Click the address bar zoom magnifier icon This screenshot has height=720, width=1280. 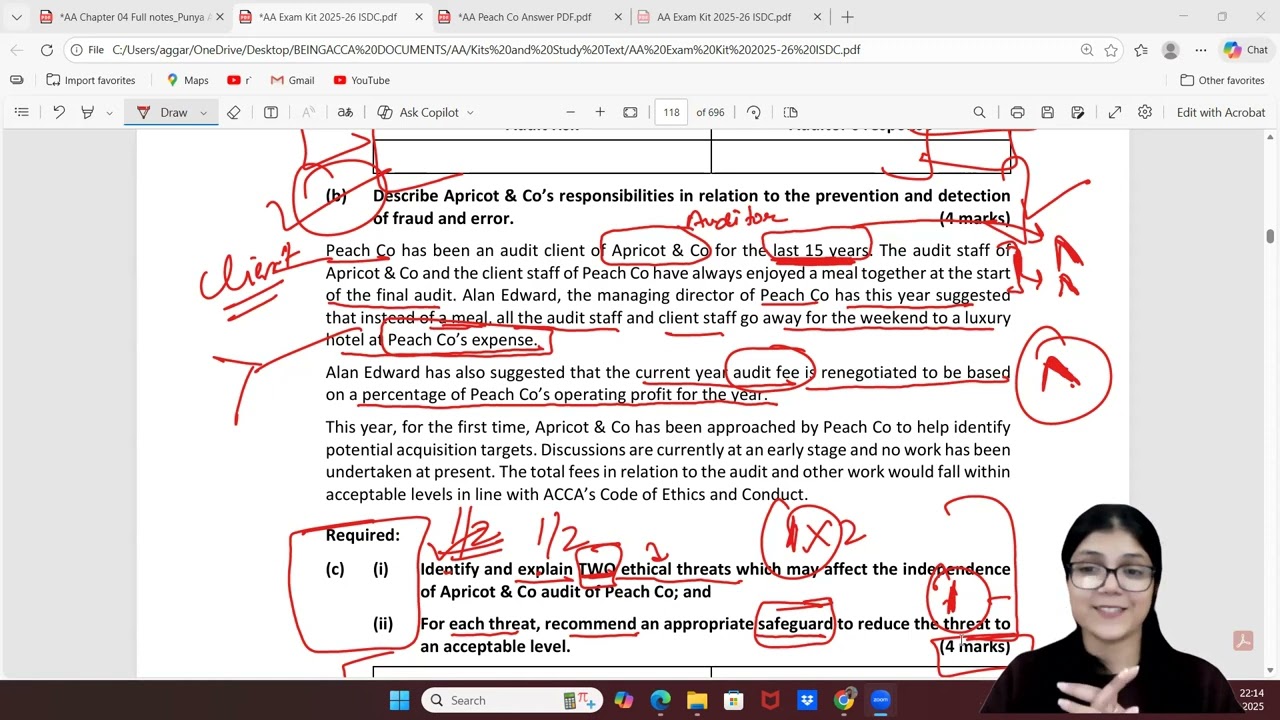point(1087,50)
